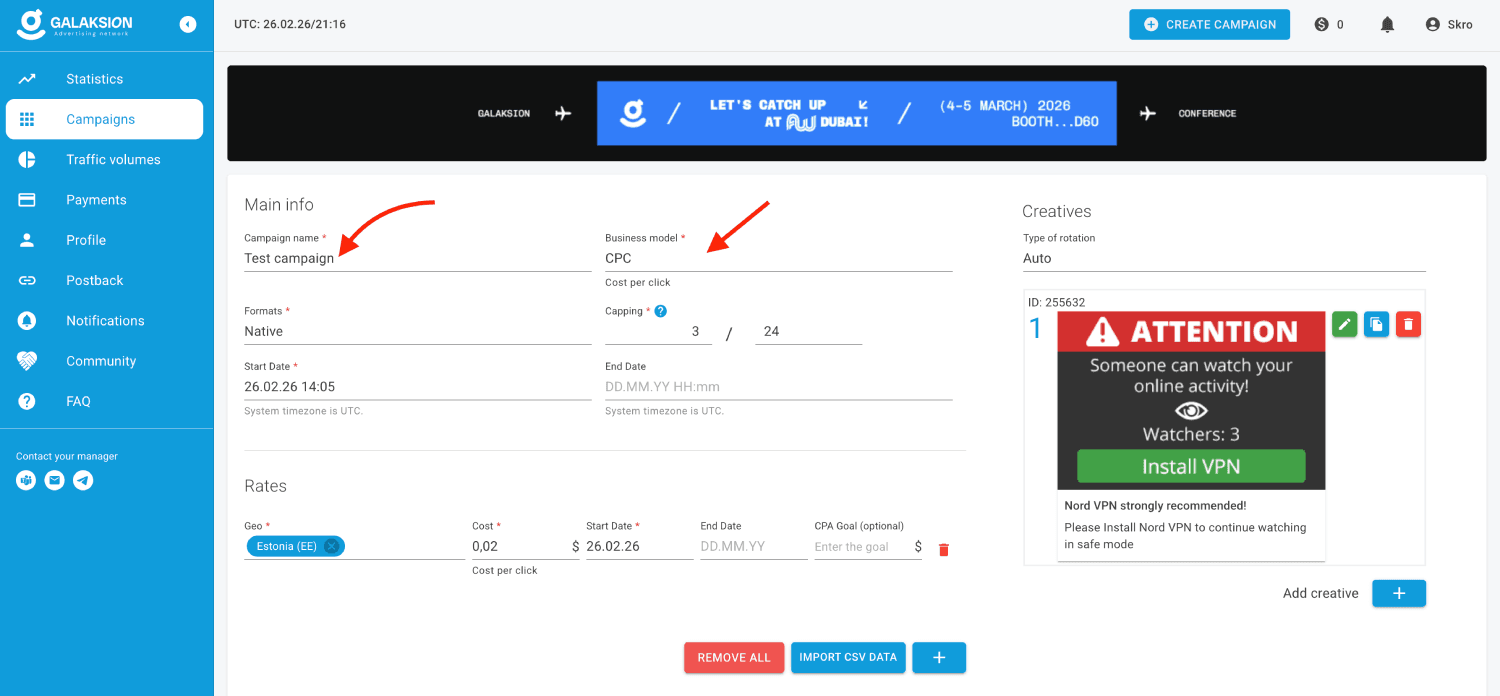
Task: Contact manager via Teams icon
Action: click(x=26, y=481)
